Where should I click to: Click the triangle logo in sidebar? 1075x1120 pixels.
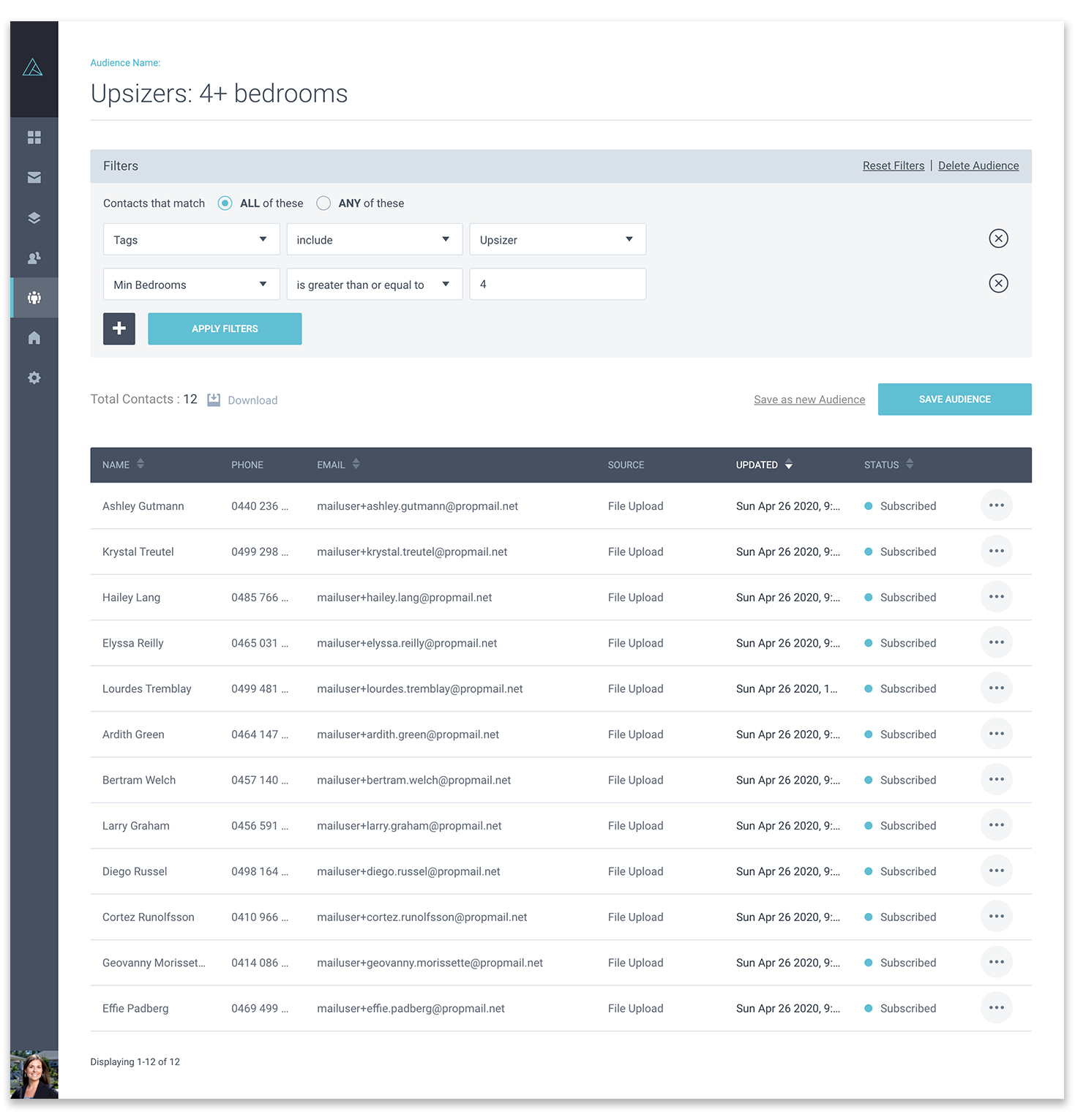(33, 68)
